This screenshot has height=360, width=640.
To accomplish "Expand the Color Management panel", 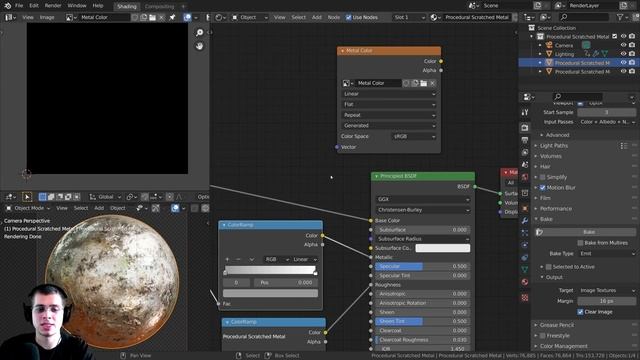I will [x=563, y=346].
